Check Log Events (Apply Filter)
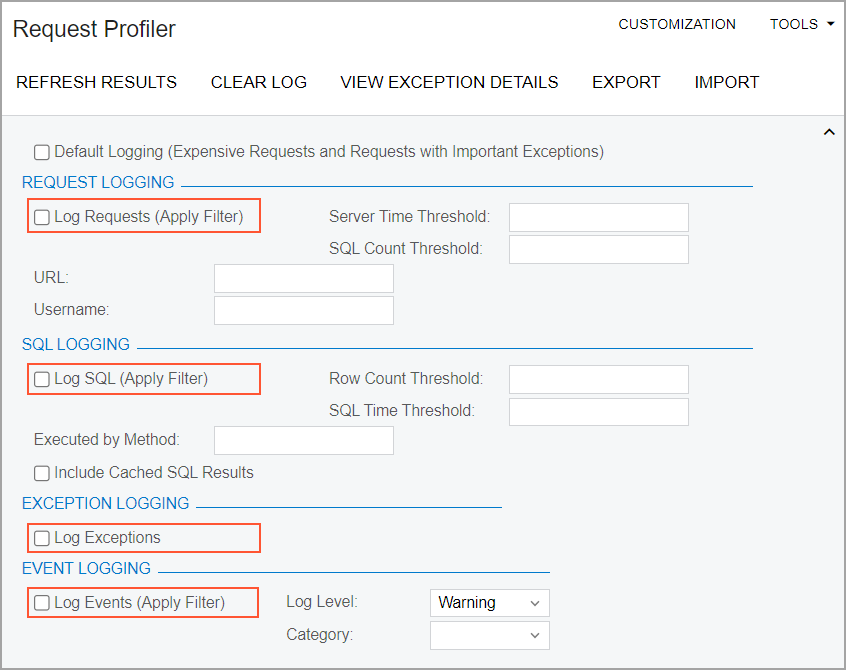This screenshot has width=846, height=670. pos(42,603)
